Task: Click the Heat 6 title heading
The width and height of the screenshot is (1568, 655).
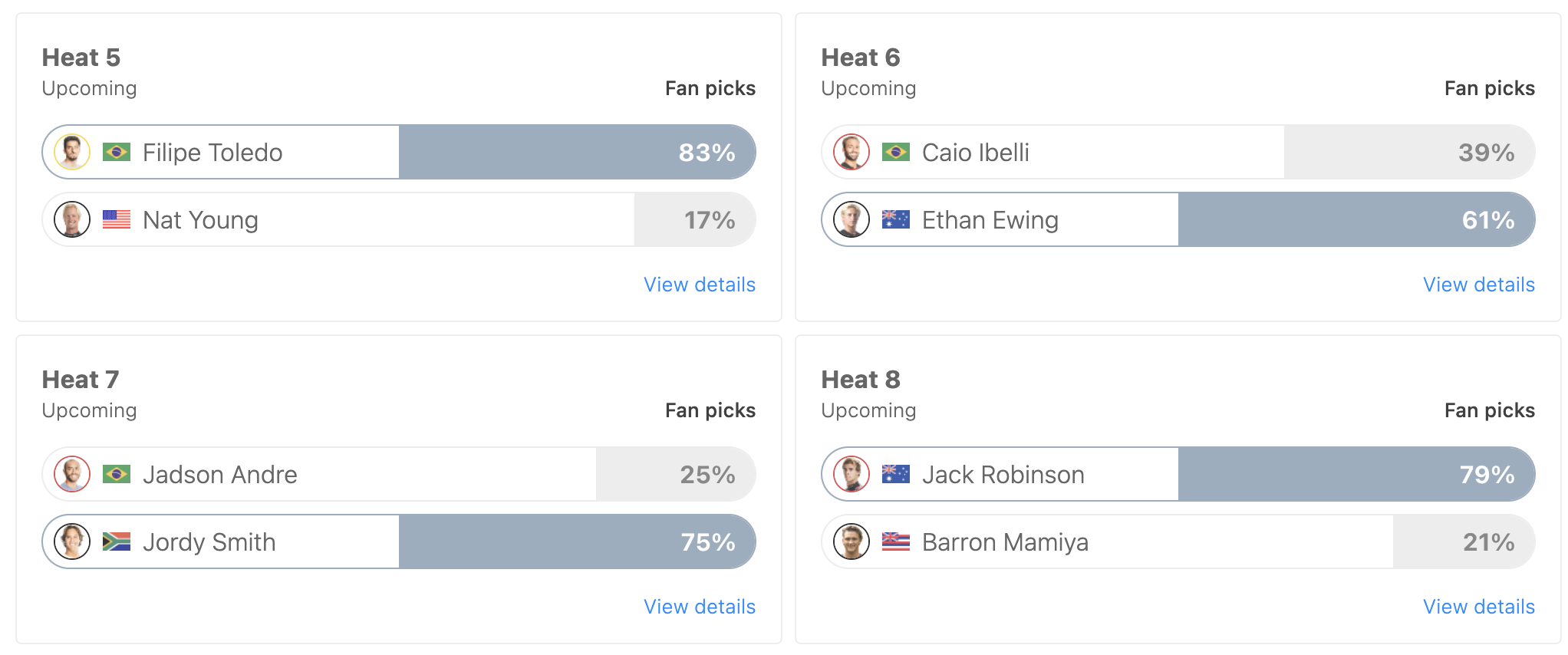Action: click(x=860, y=58)
